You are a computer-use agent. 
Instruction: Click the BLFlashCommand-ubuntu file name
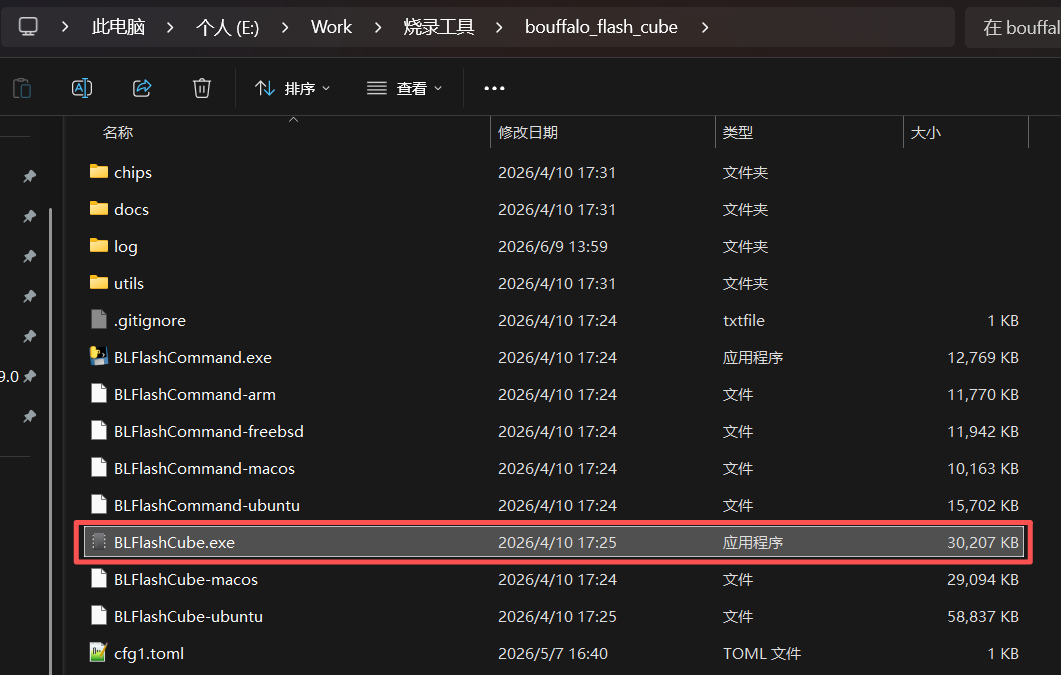click(206, 505)
